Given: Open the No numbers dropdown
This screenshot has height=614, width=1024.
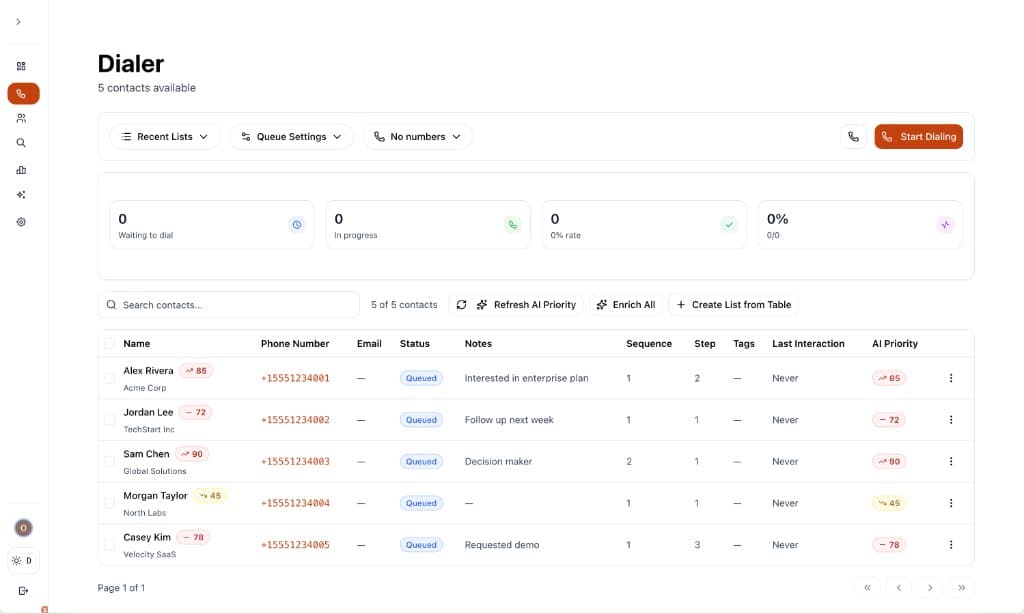Looking at the screenshot, I should (417, 136).
